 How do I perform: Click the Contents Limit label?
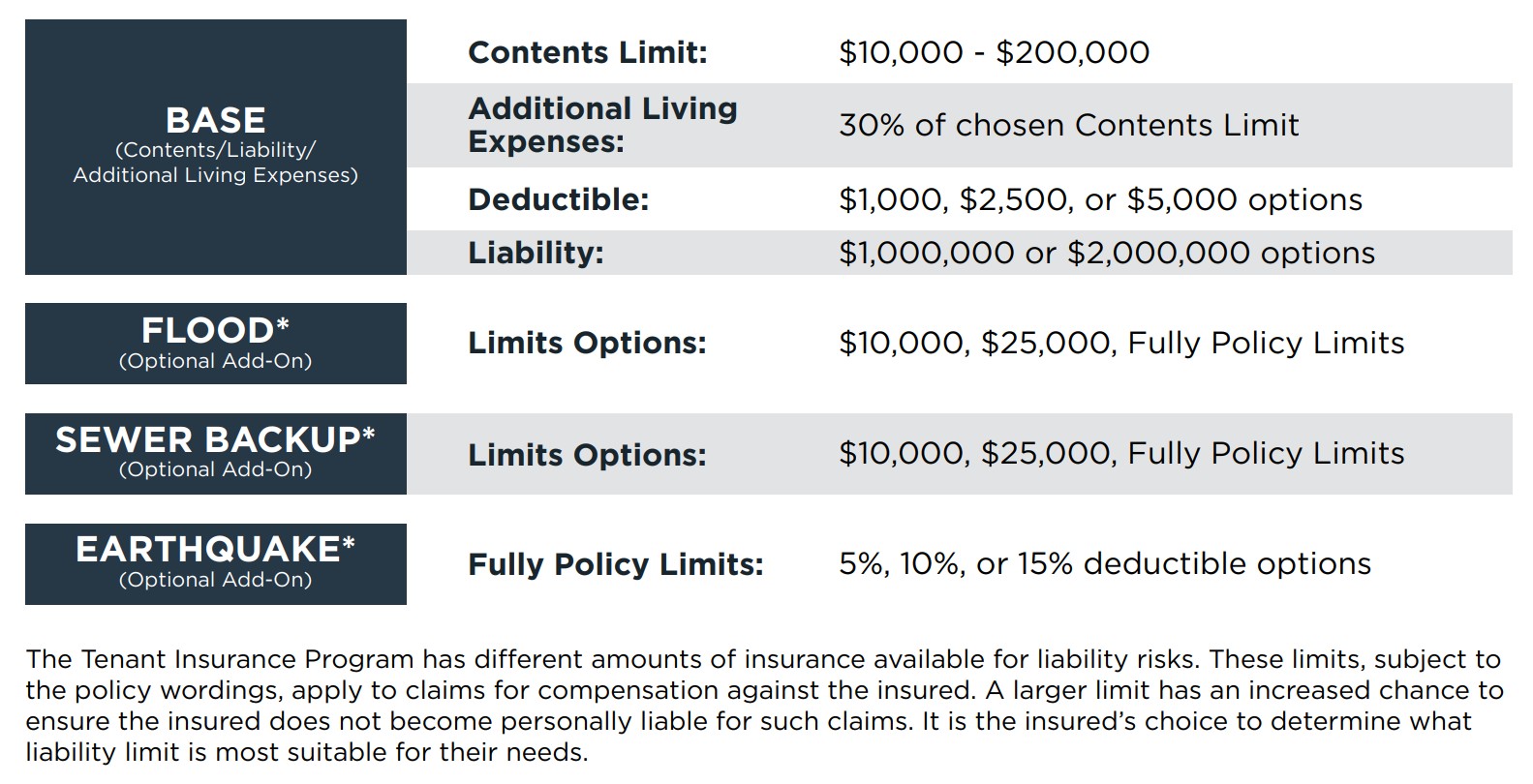[588, 52]
